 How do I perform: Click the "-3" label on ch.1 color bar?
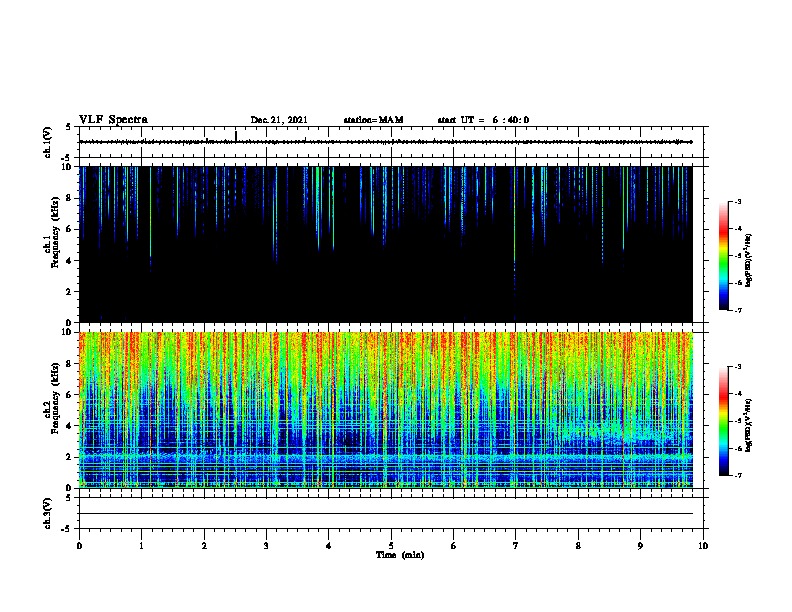[737, 201]
